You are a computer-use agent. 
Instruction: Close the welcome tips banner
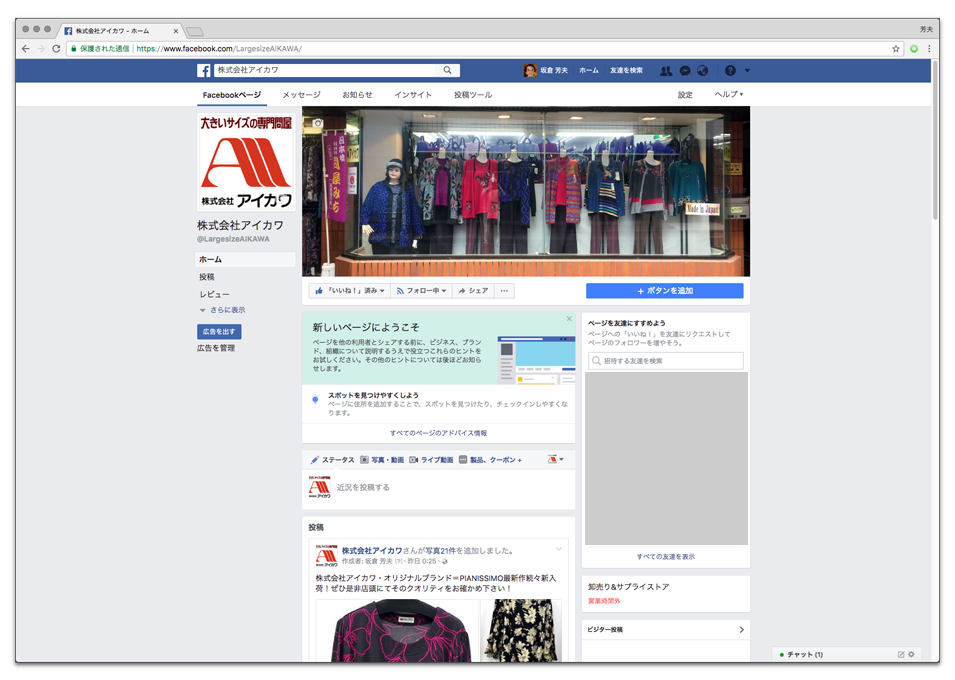coord(569,319)
